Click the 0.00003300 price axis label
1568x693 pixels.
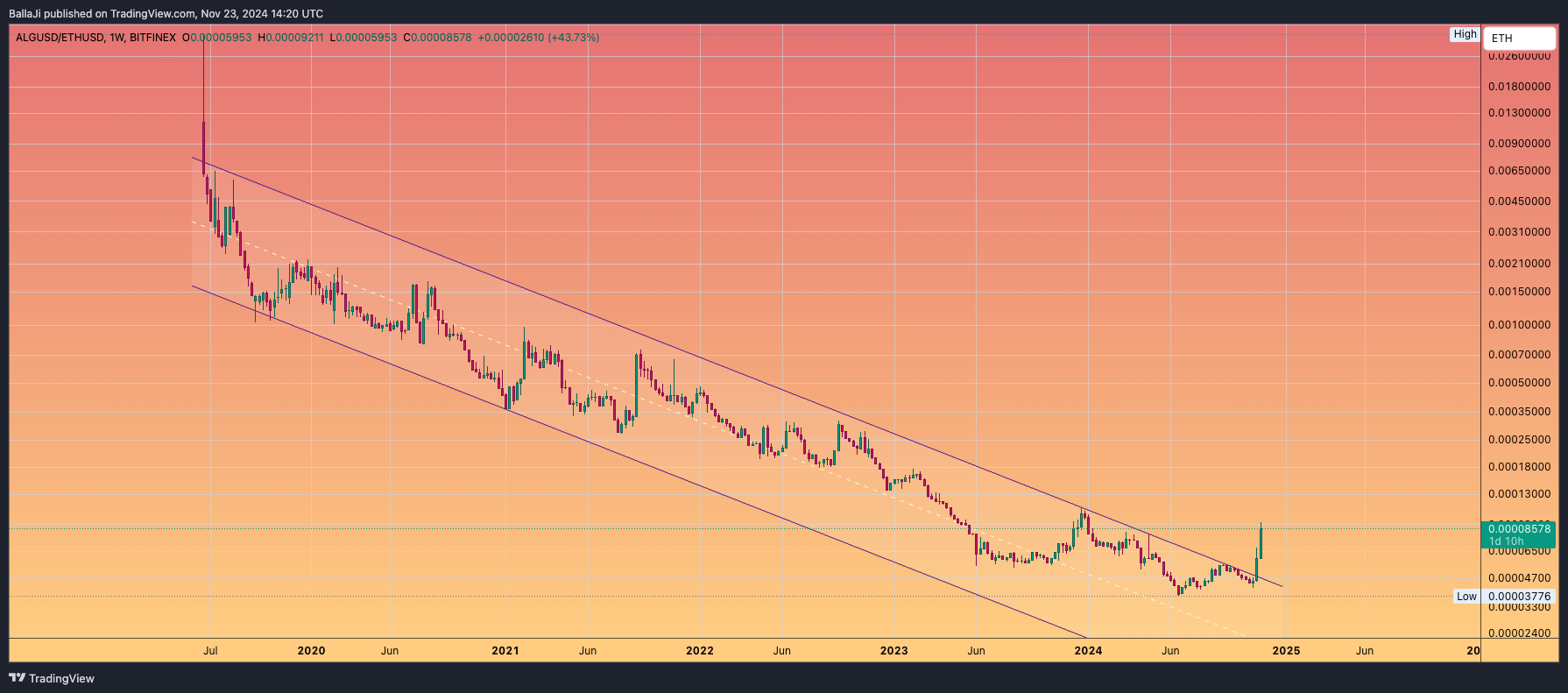(x=1519, y=607)
